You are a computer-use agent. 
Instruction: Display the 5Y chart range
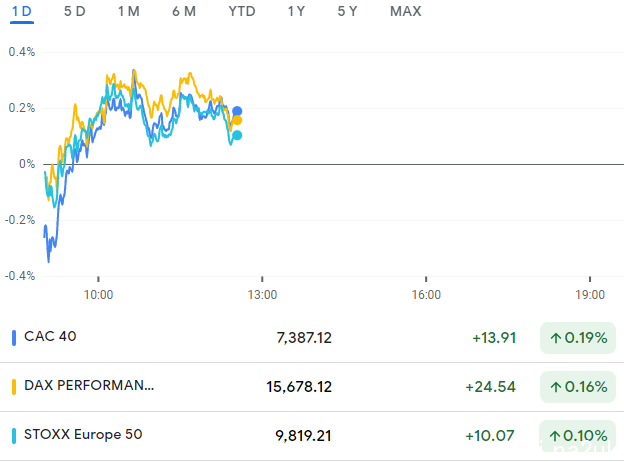point(347,12)
